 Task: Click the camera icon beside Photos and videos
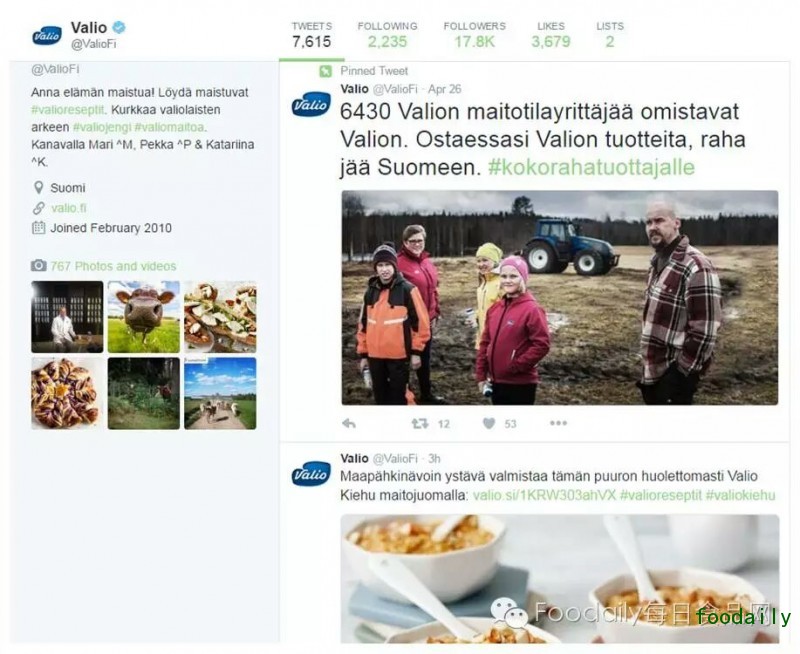pos(38,266)
